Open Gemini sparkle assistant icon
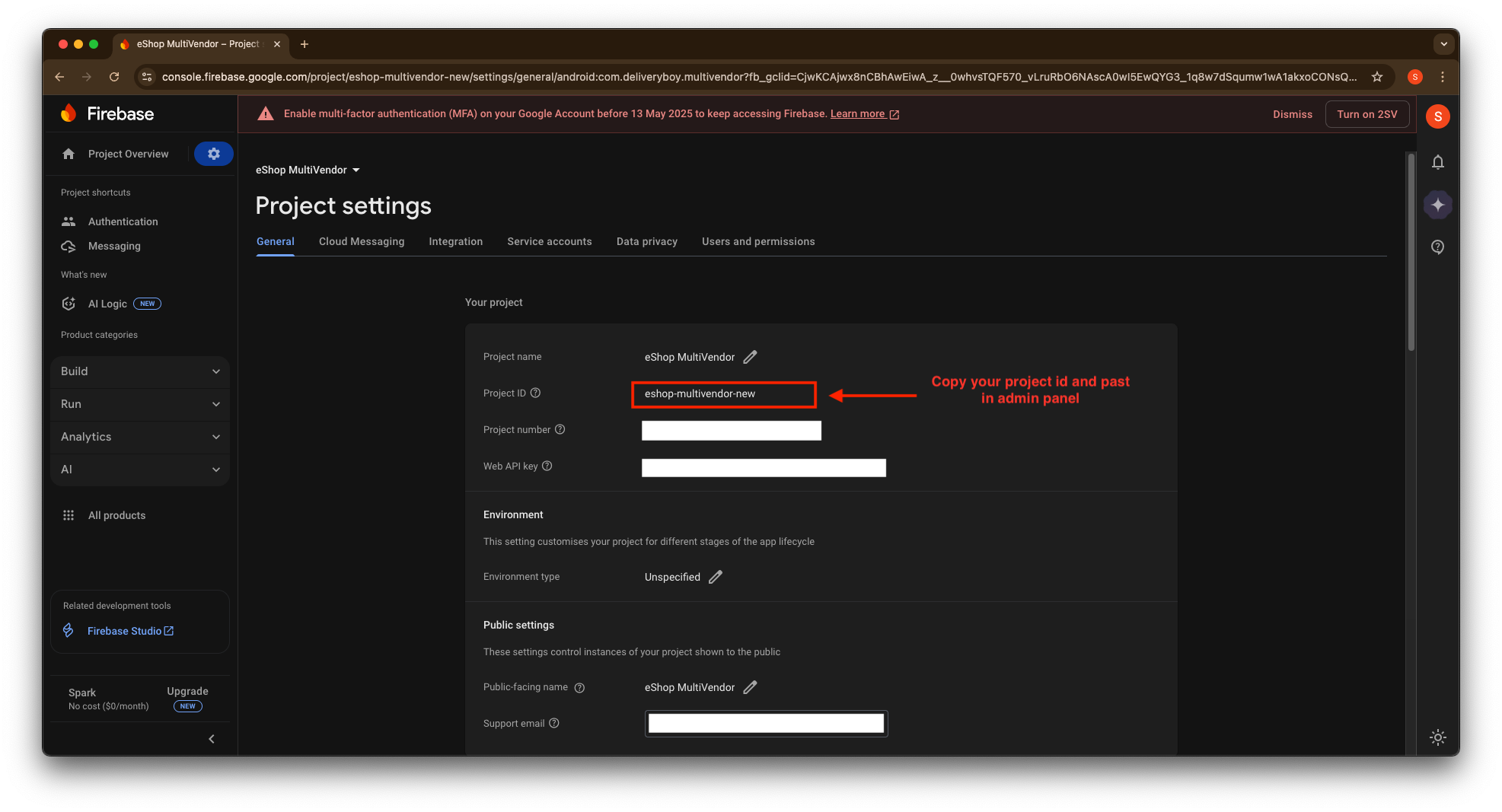 (1437, 205)
